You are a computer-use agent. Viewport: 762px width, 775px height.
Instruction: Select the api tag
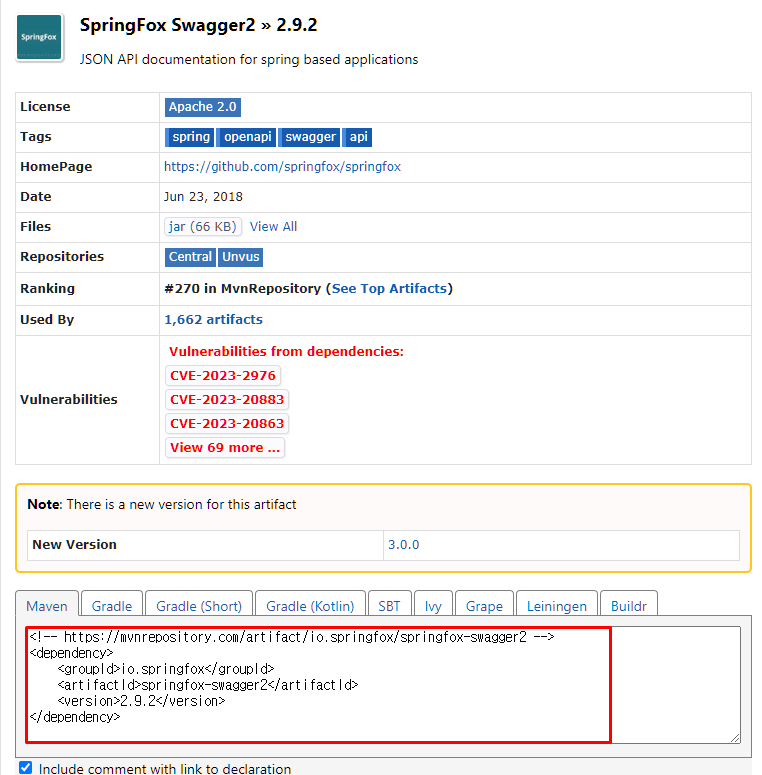(x=358, y=137)
